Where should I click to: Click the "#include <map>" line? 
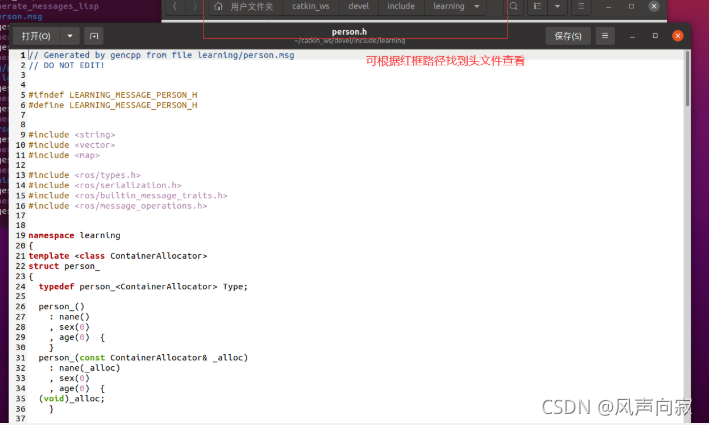pyautogui.click(x=64, y=155)
